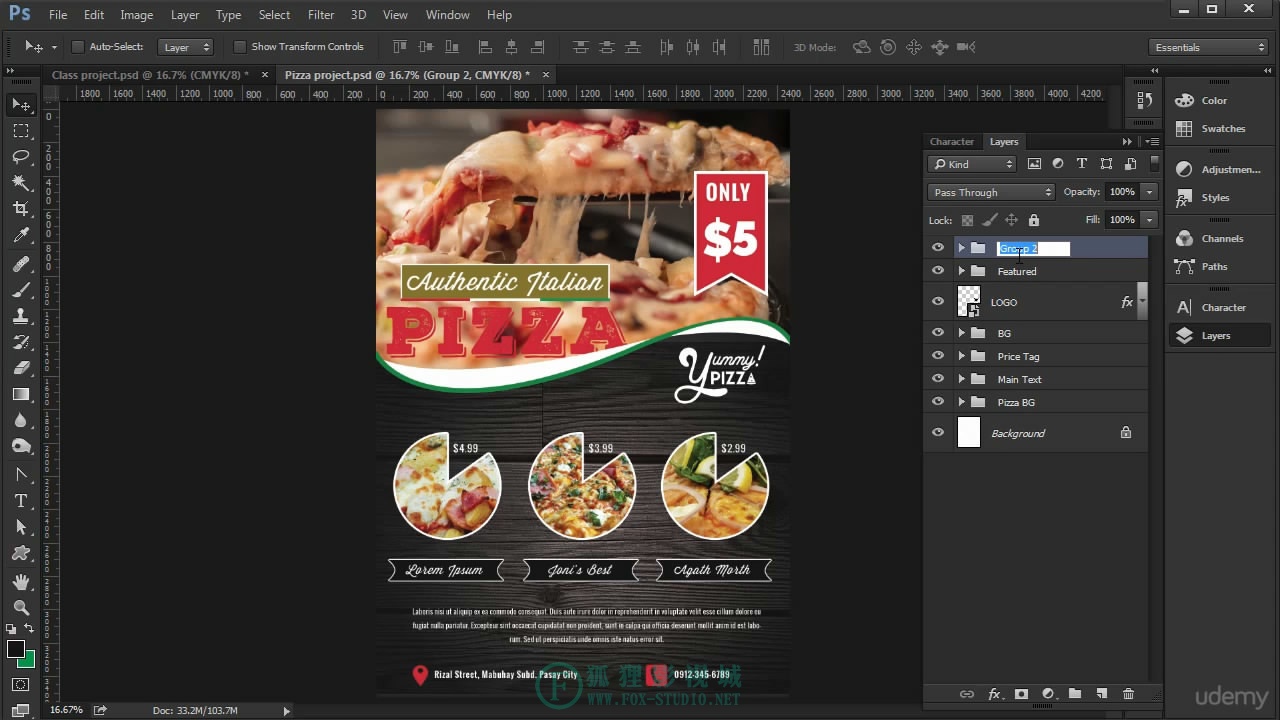Switch to the Class project.psd tab
The height and width of the screenshot is (720, 1280).
pyautogui.click(x=150, y=75)
